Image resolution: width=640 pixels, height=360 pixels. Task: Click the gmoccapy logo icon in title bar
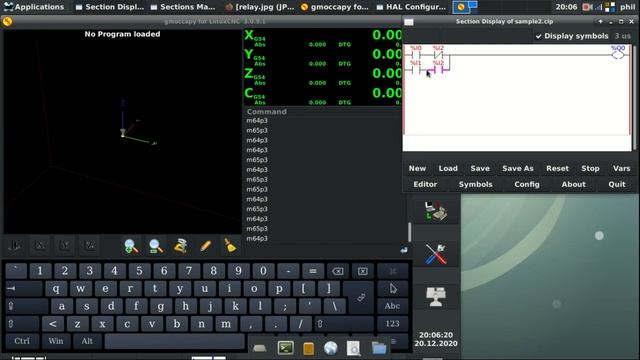point(7,22)
